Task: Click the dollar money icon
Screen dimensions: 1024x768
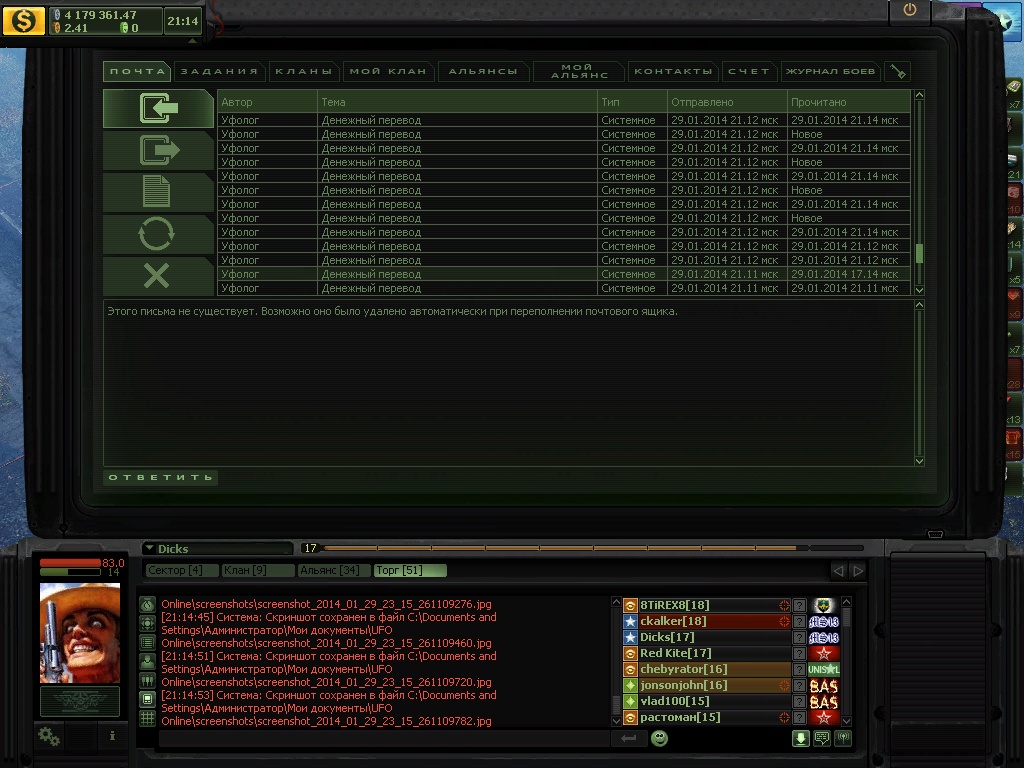Action: (24, 20)
